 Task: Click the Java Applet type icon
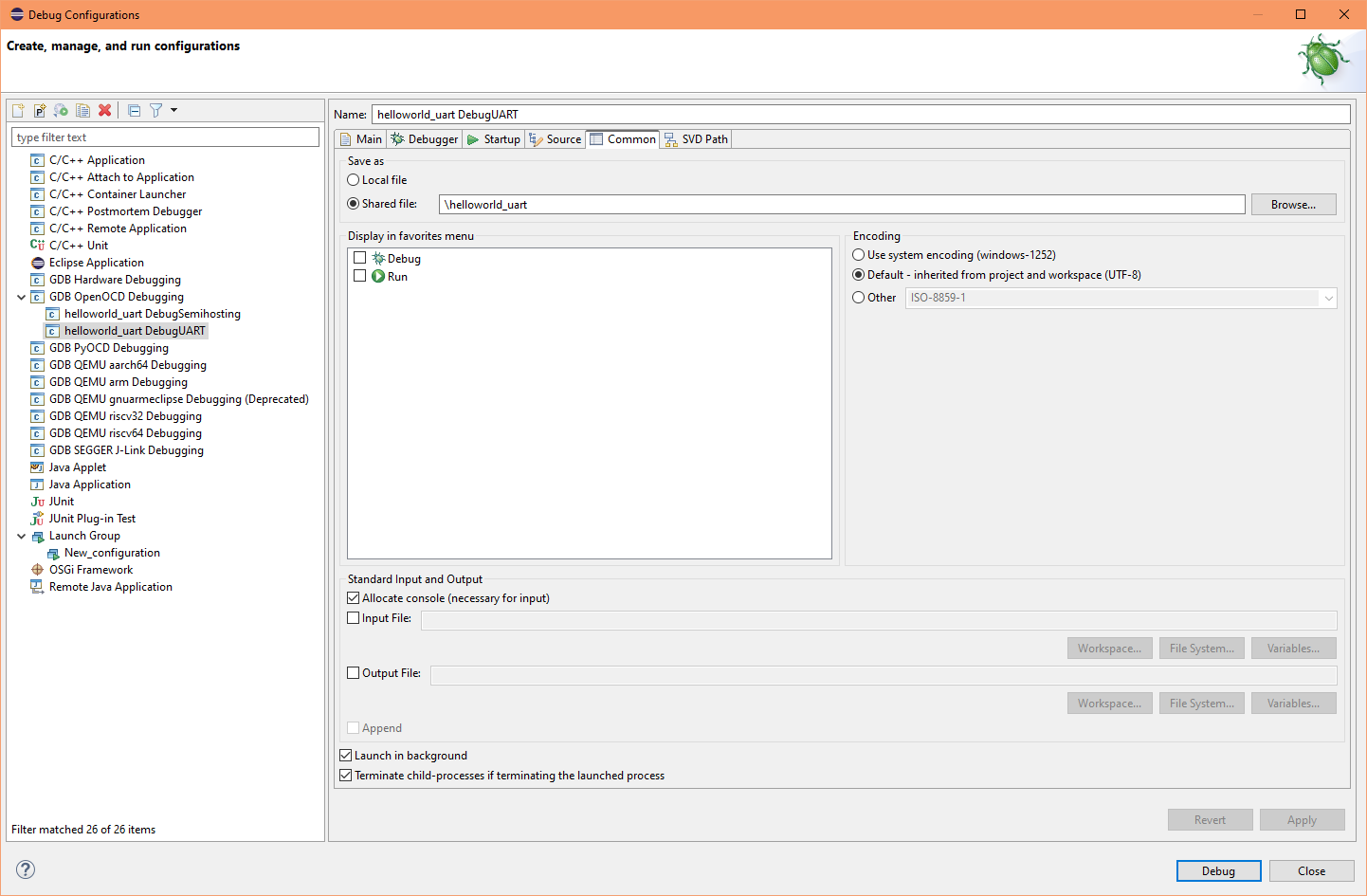[x=37, y=467]
